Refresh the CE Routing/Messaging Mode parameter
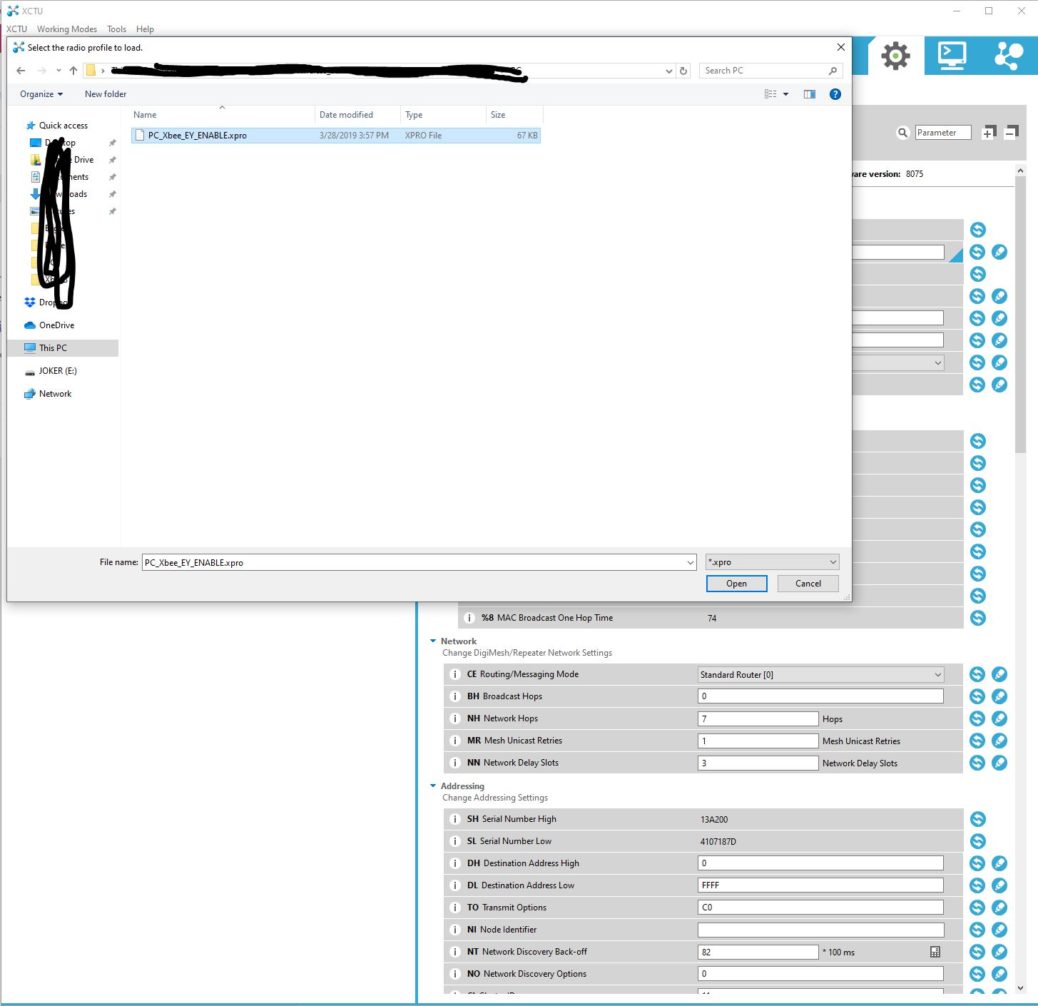 tap(977, 674)
